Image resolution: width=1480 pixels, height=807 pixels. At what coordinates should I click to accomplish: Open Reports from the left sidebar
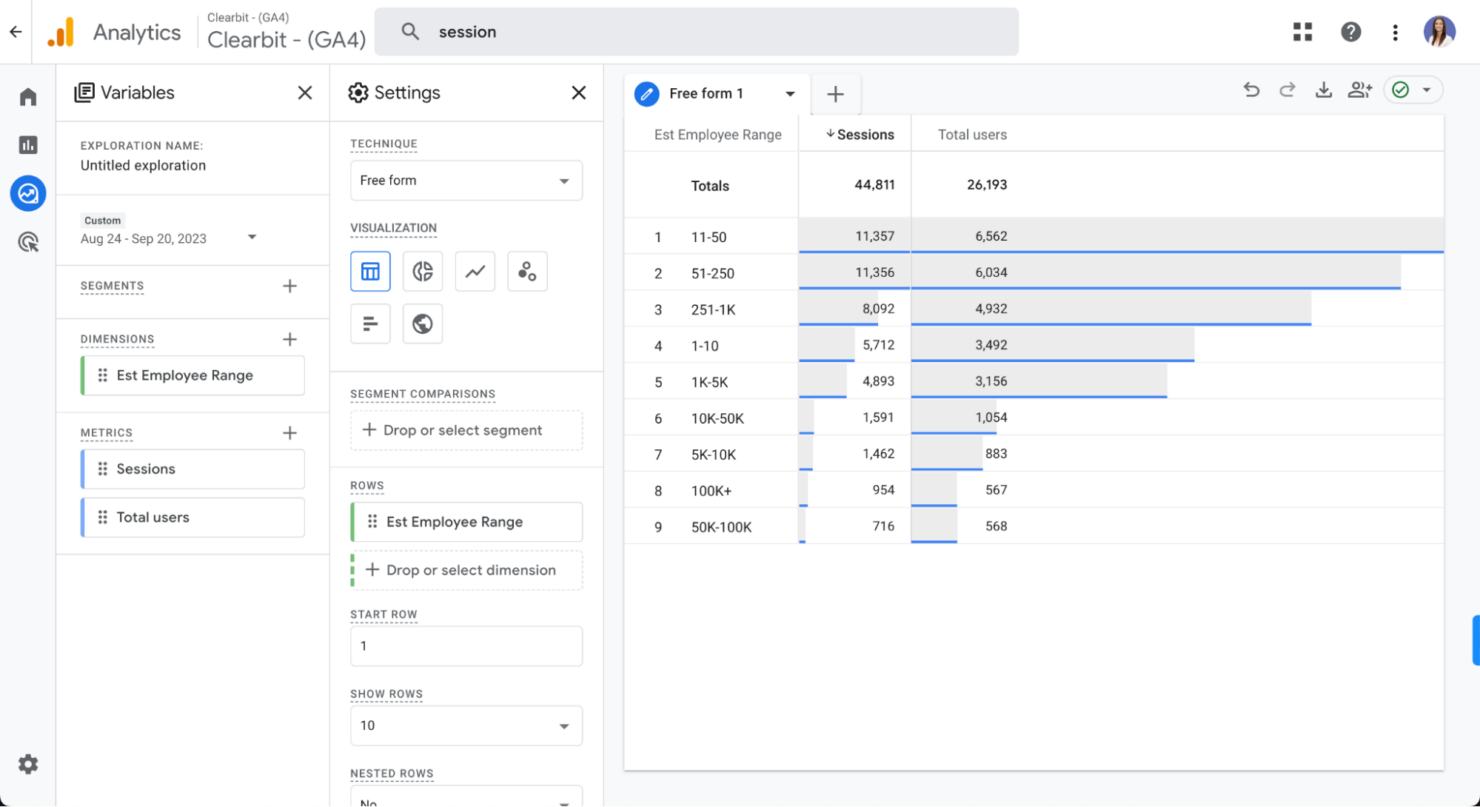(x=28, y=145)
